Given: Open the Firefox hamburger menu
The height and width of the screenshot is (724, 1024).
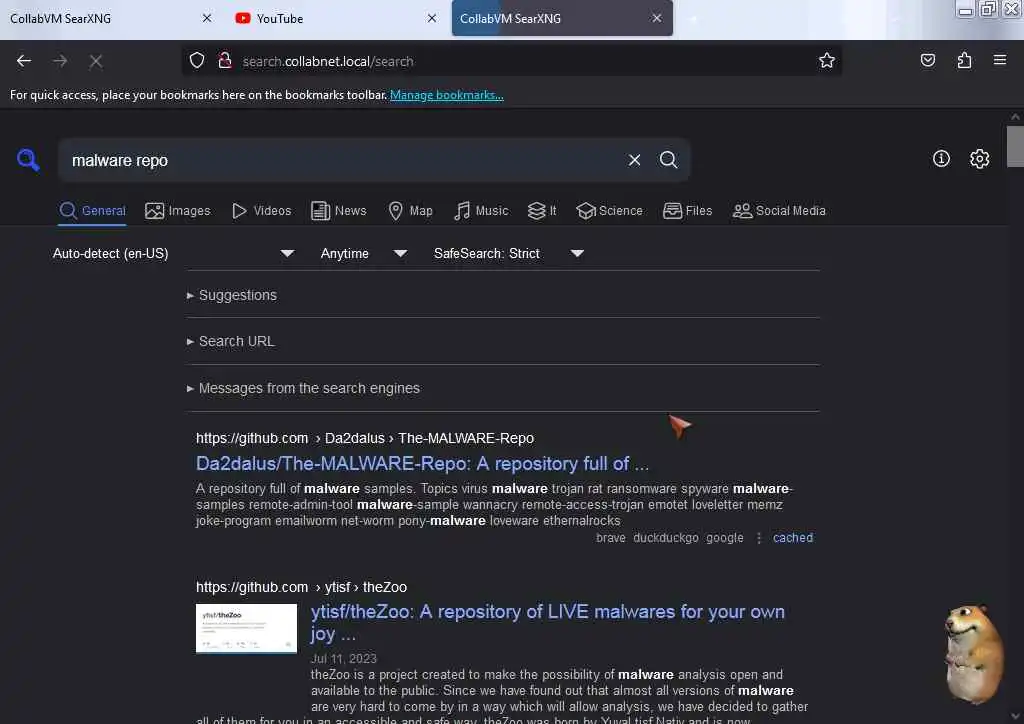Looking at the screenshot, I should 999,60.
